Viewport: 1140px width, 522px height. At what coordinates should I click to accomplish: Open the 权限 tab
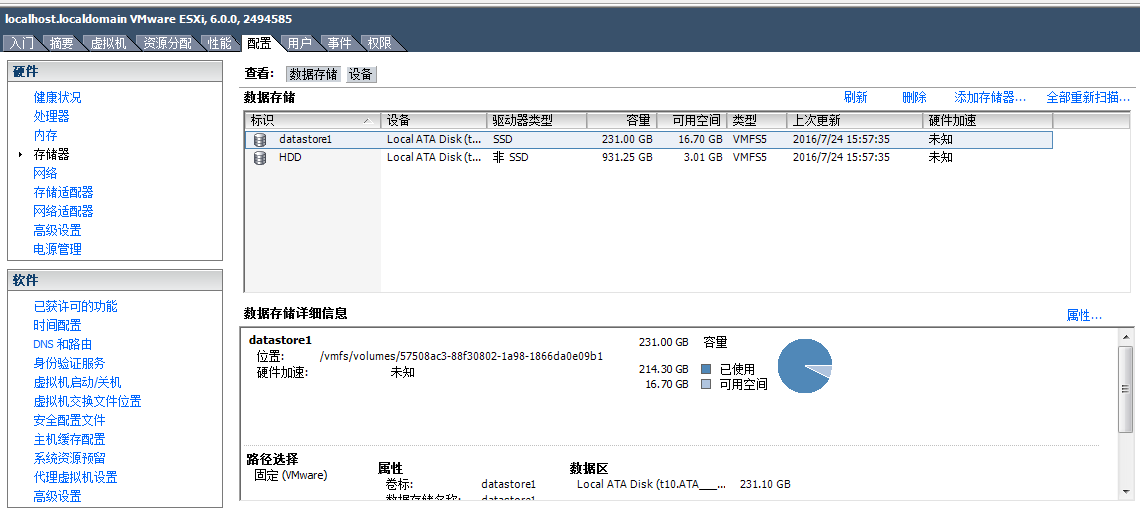(x=380, y=44)
